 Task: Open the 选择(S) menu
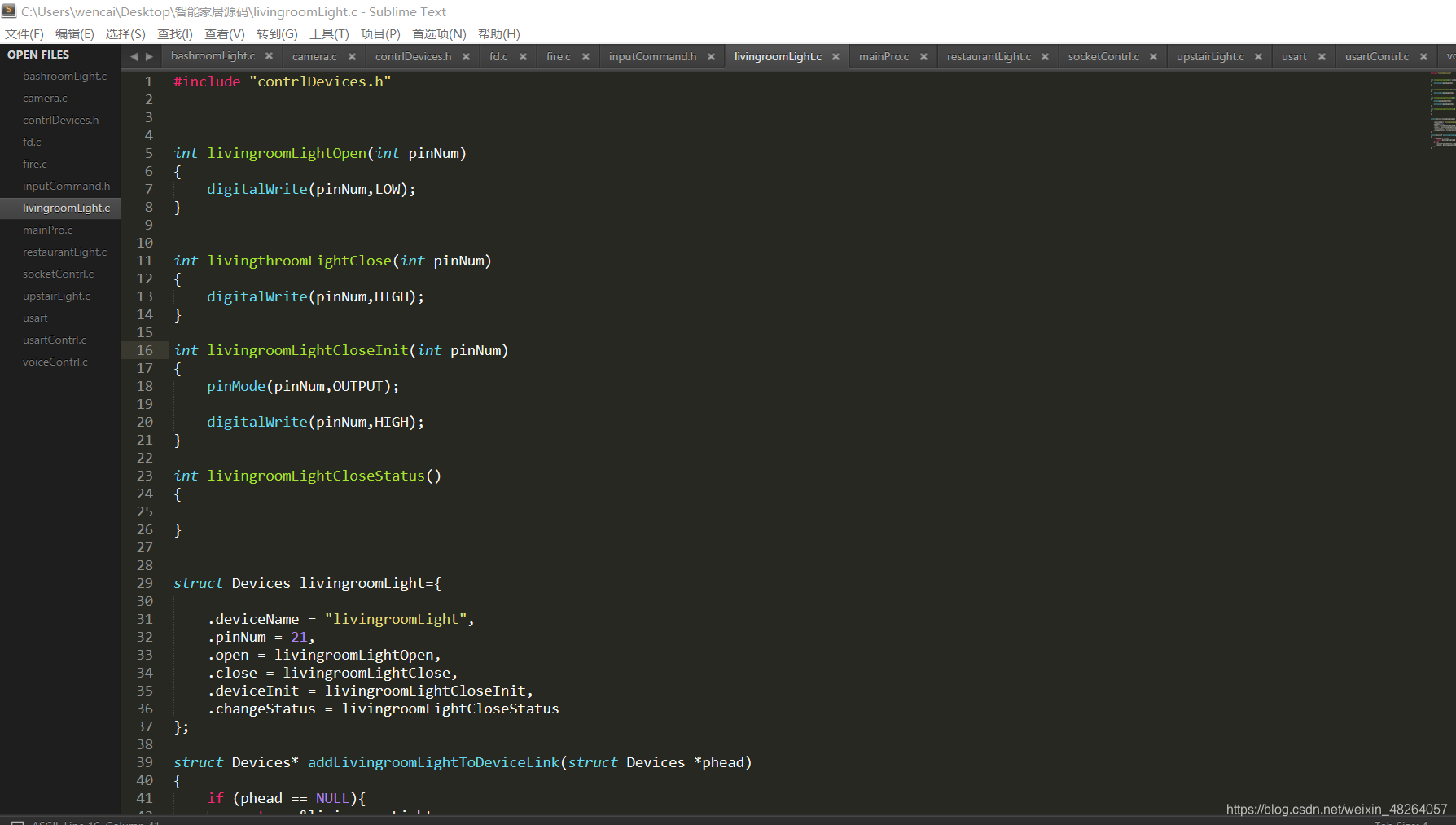tap(125, 33)
